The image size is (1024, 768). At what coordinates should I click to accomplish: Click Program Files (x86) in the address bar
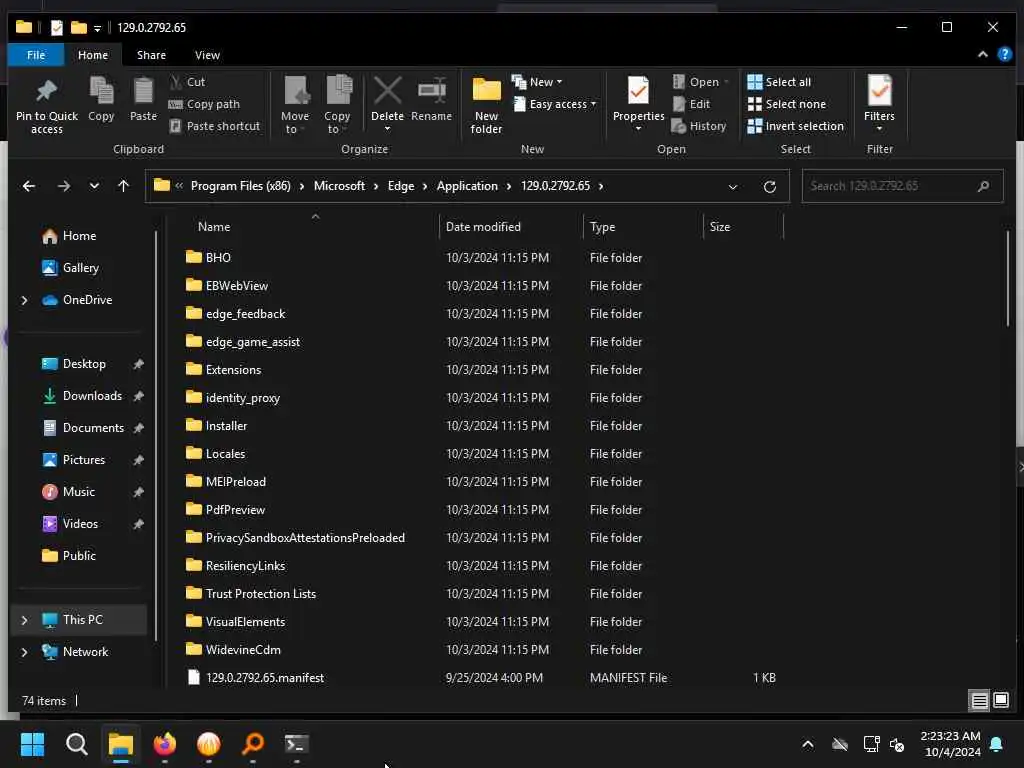click(240, 186)
